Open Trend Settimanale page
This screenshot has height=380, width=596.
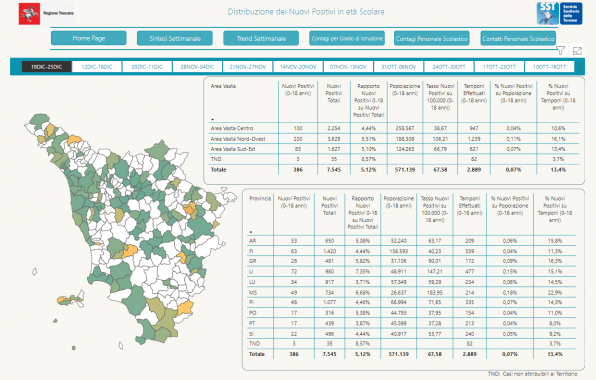coord(261,38)
